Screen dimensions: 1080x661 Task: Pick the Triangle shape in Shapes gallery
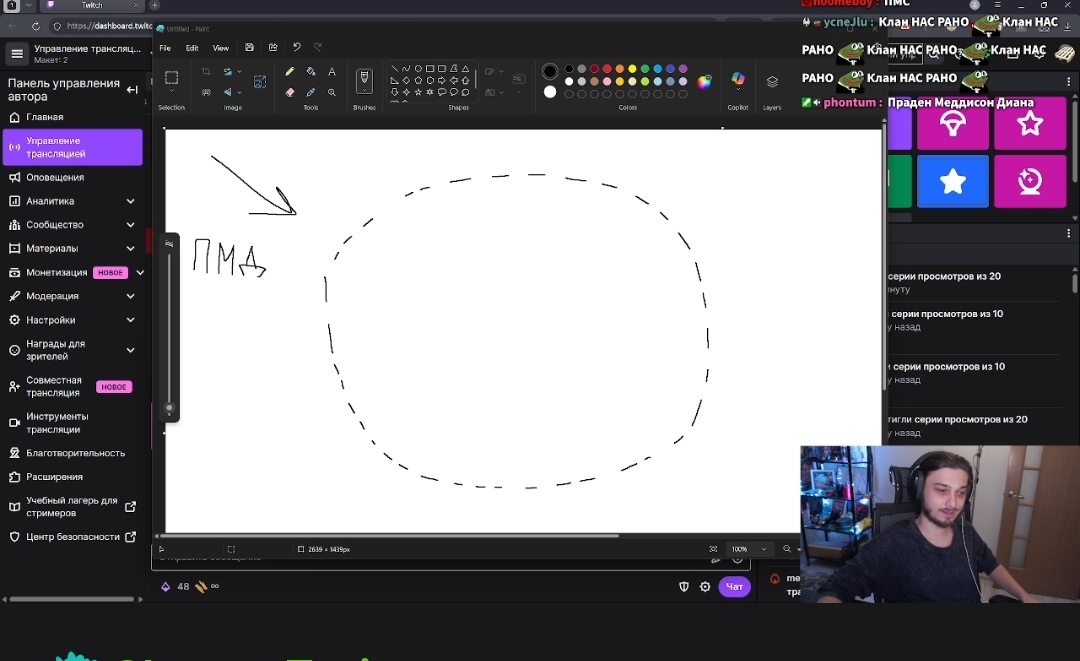(x=466, y=69)
